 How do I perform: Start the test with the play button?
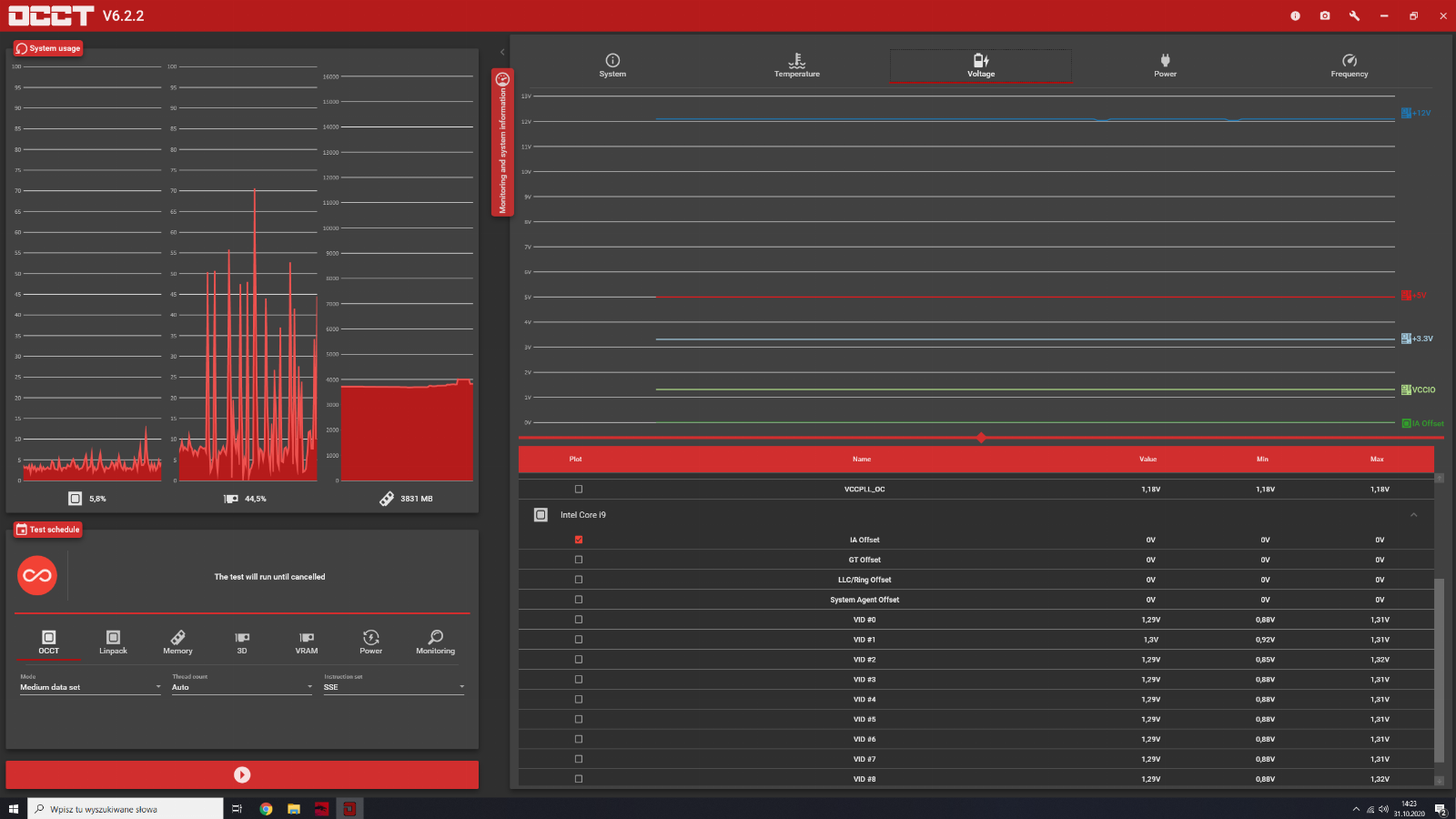[242, 774]
